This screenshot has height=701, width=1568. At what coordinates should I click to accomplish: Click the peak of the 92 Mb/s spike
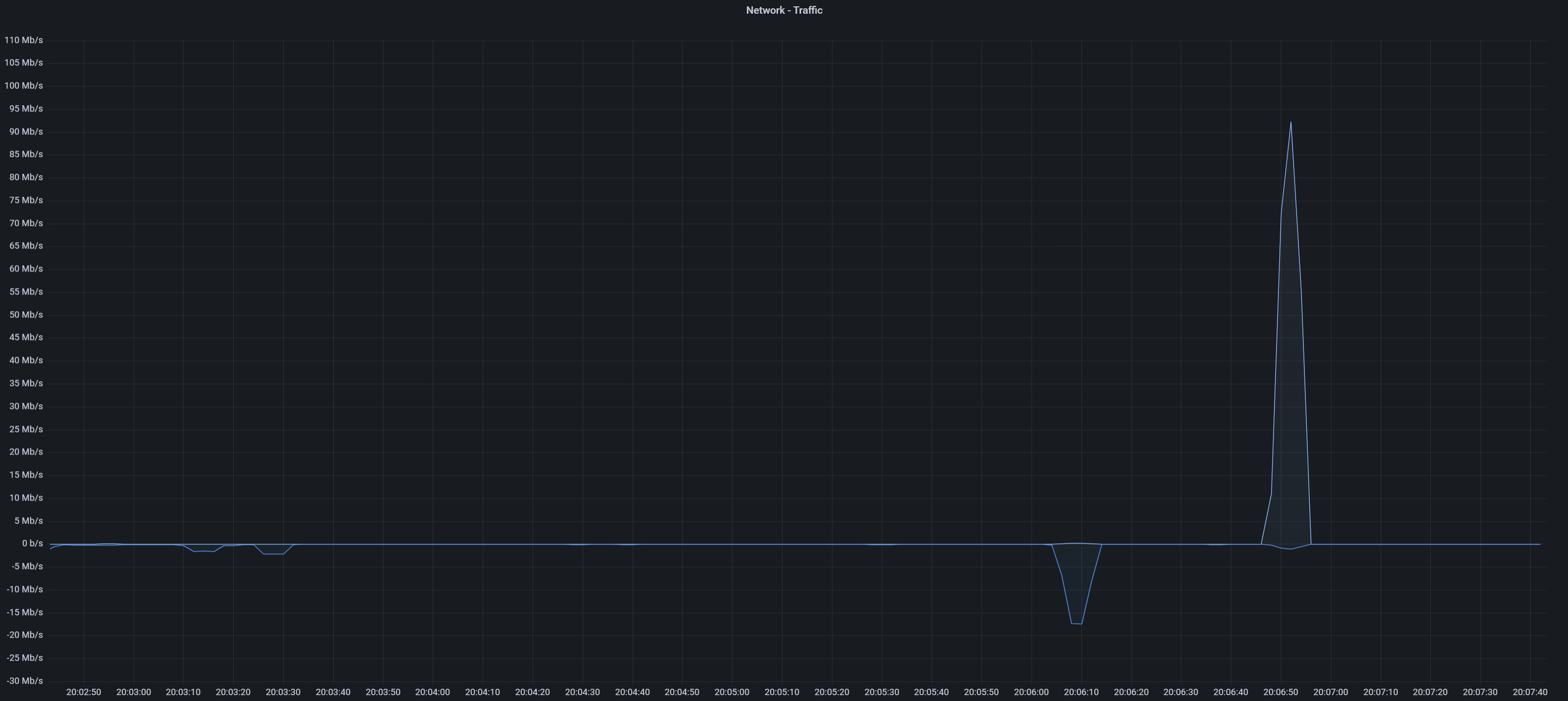pyautogui.click(x=1291, y=122)
